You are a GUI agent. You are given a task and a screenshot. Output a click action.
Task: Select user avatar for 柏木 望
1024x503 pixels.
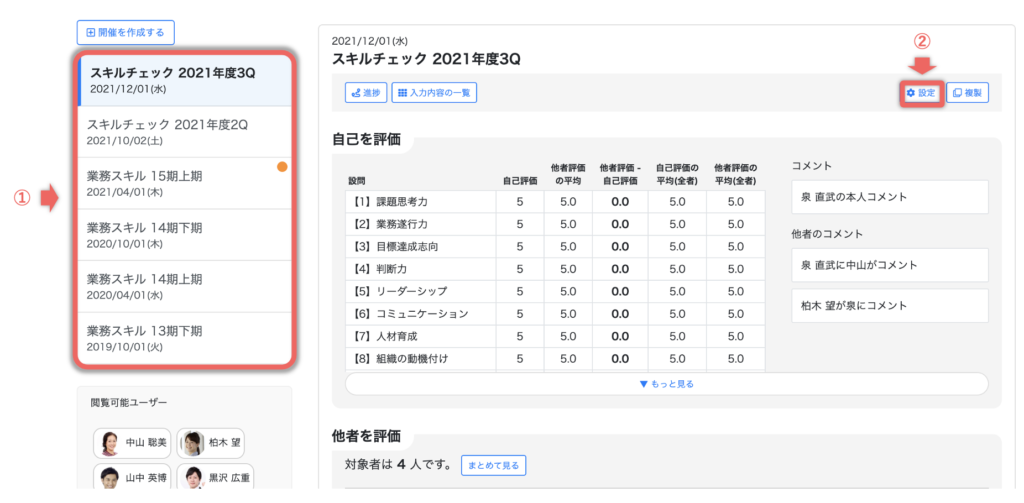point(194,443)
